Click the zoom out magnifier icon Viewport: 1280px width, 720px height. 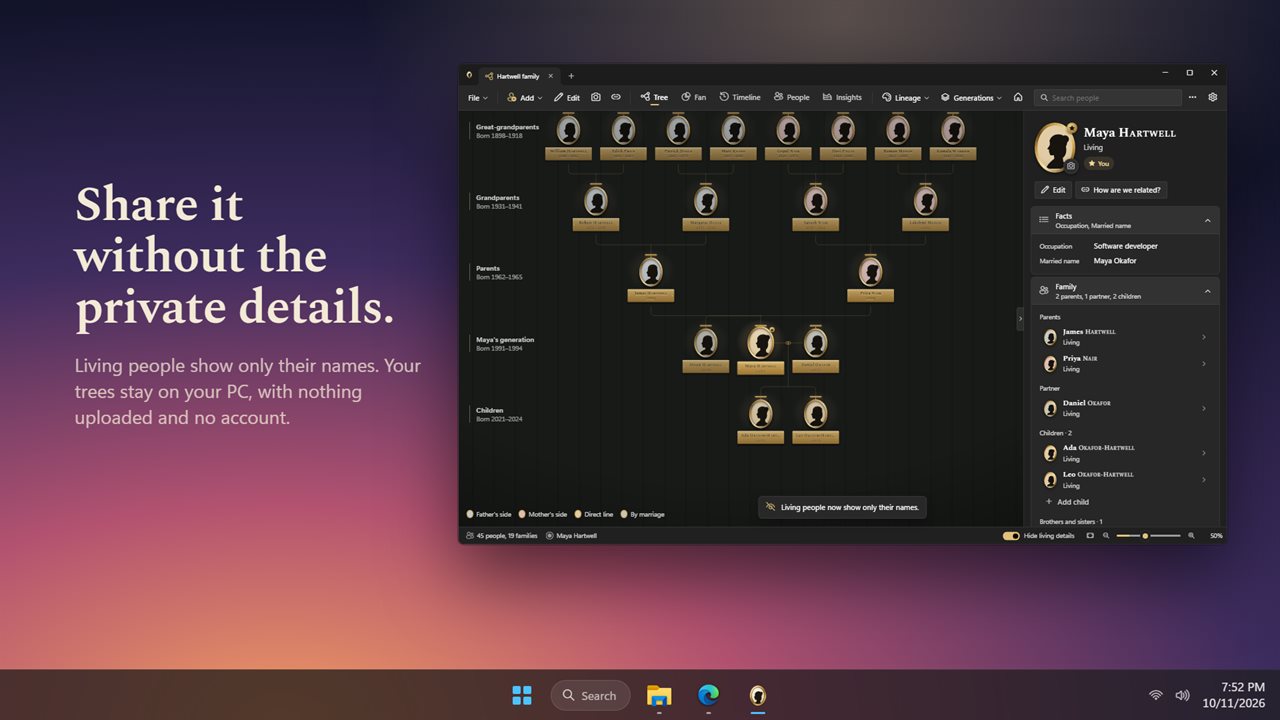(x=1106, y=536)
